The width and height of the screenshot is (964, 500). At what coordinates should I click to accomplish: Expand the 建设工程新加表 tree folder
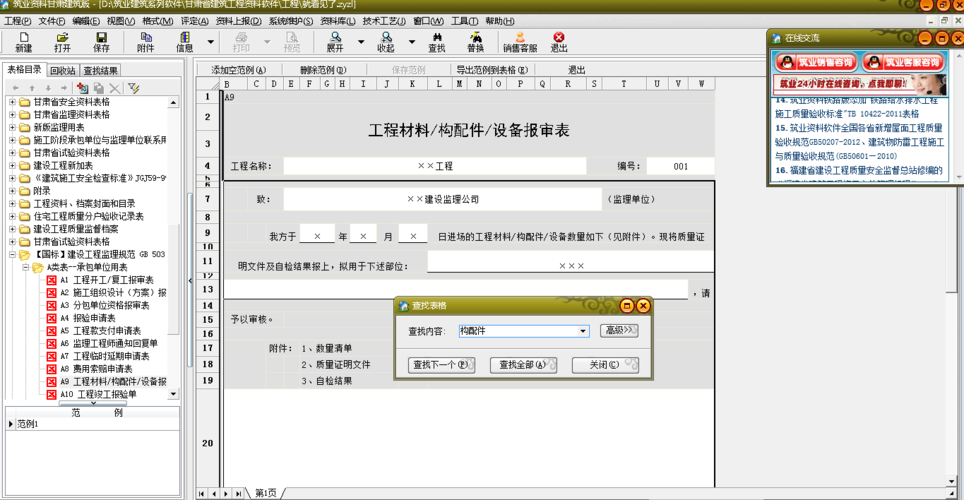12,165
